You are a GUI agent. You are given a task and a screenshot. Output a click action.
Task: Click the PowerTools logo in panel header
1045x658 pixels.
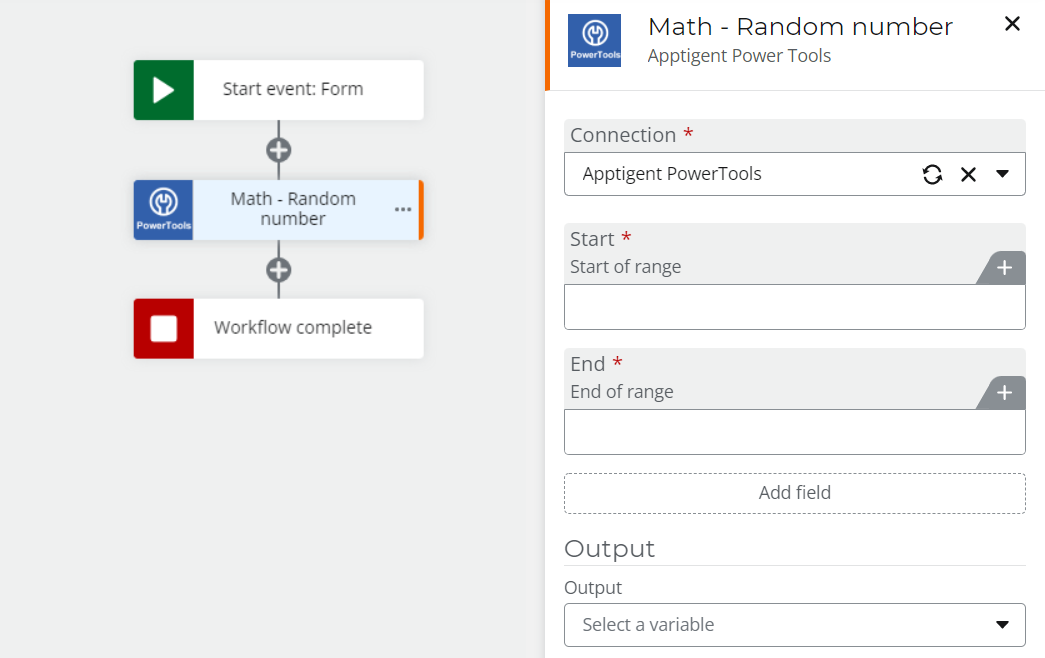pyautogui.click(x=594, y=40)
